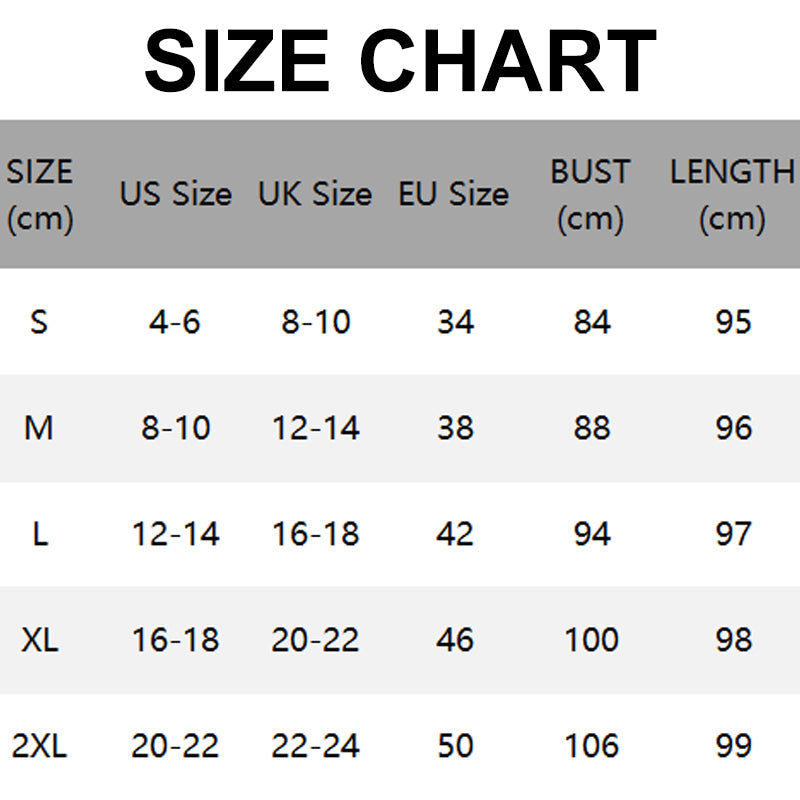Click the LENGTH (cm) column header
This screenshot has height=800, width=800.
point(732,194)
